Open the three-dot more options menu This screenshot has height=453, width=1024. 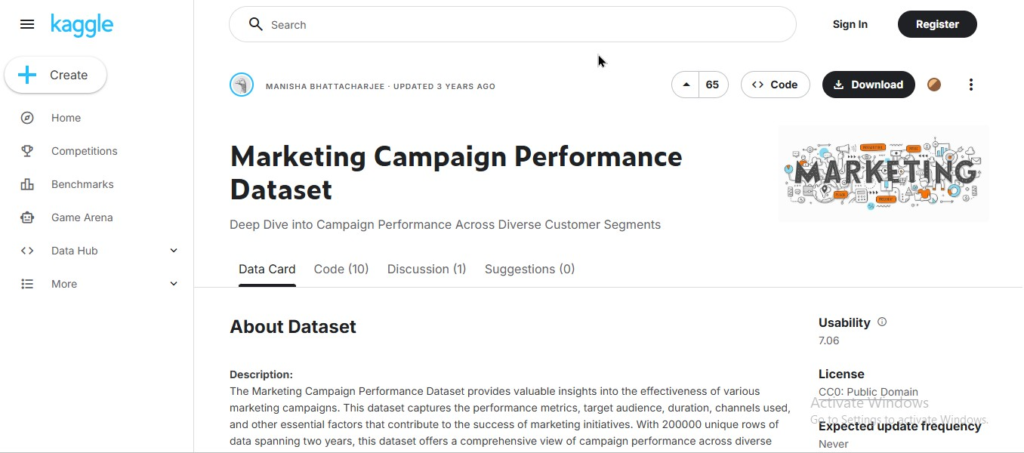tap(970, 85)
